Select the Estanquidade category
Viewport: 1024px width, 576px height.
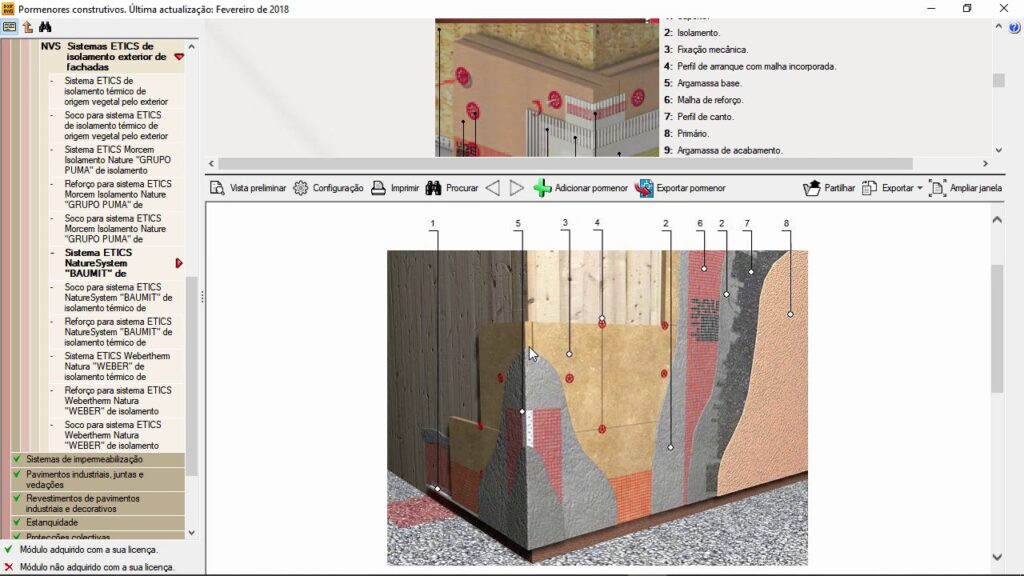coord(51,522)
